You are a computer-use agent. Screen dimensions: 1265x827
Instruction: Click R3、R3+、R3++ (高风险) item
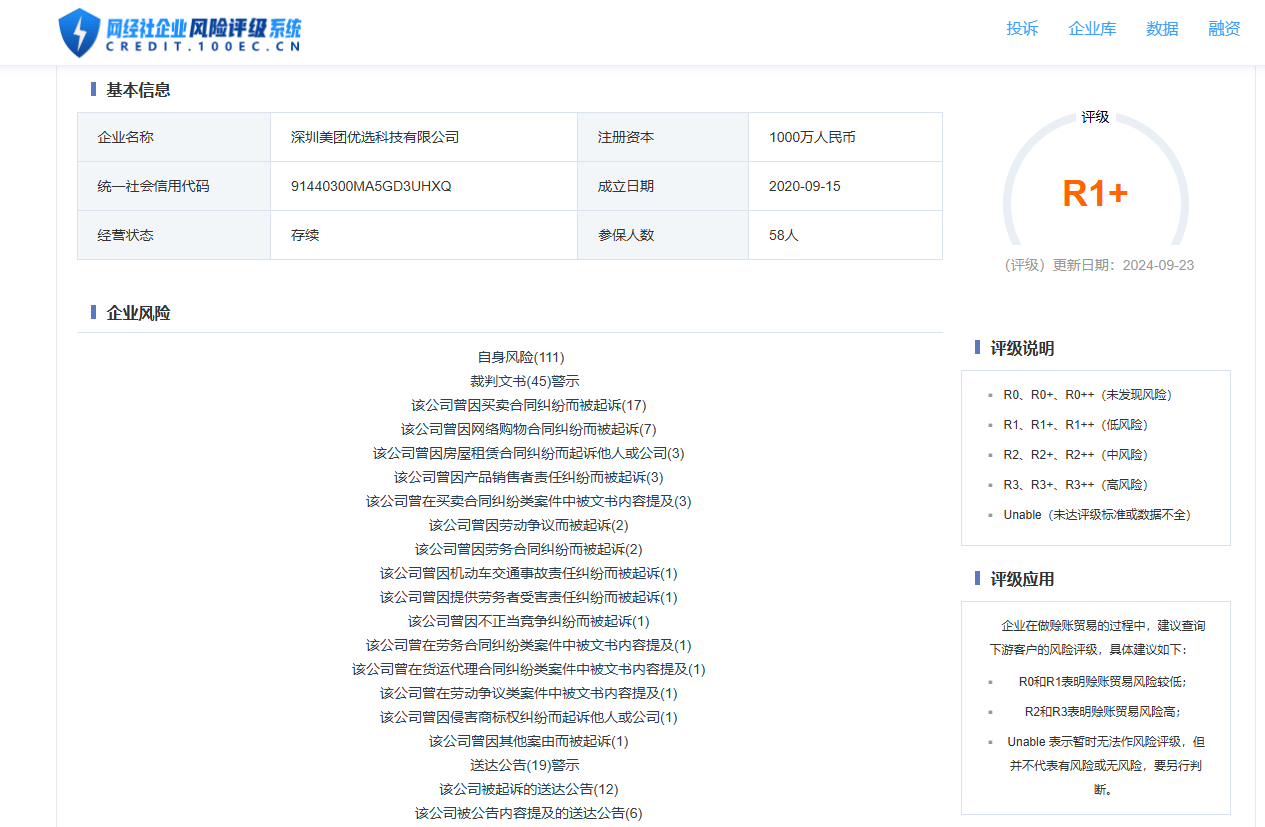[x=1076, y=485]
